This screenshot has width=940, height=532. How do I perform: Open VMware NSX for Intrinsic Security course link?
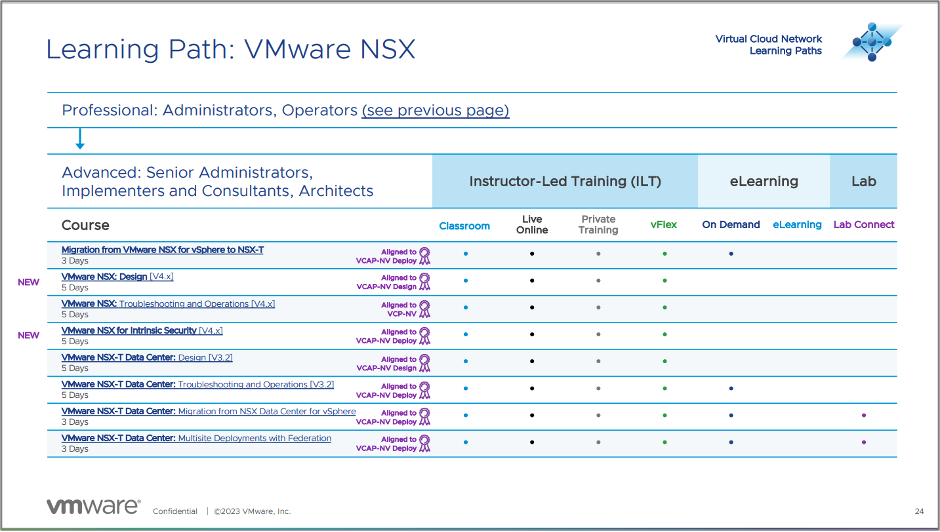tap(142, 330)
